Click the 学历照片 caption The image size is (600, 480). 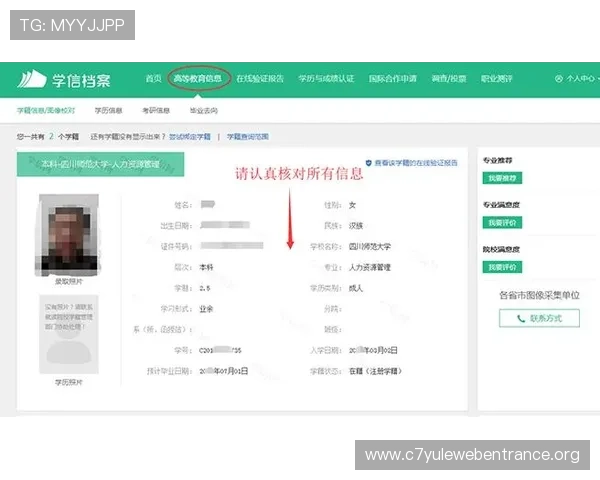coord(68,382)
